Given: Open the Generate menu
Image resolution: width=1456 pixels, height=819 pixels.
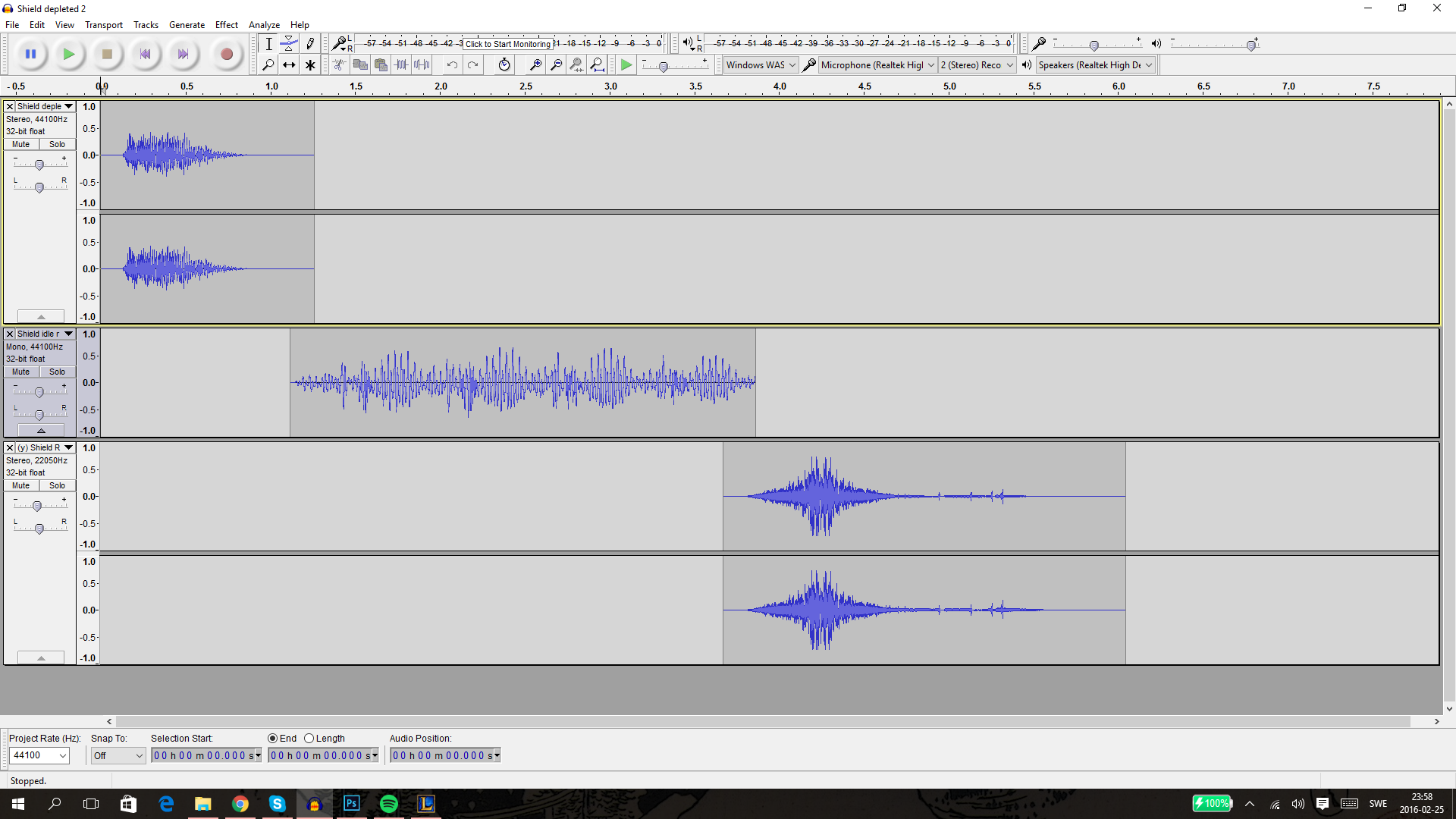Looking at the screenshot, I should click(x=187, y=25).
